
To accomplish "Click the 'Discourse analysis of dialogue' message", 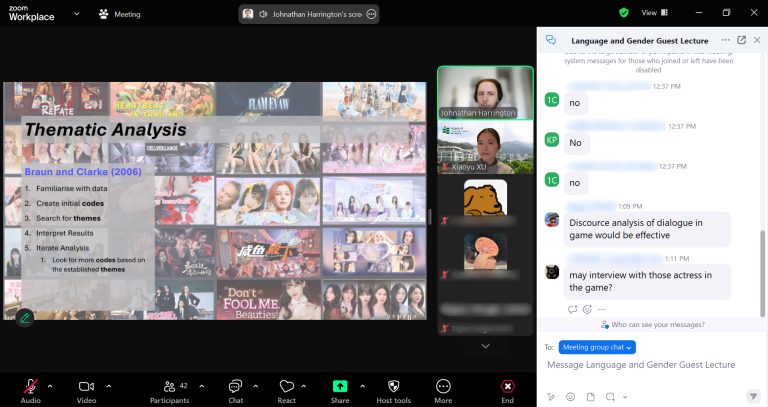I will point(647,229).
